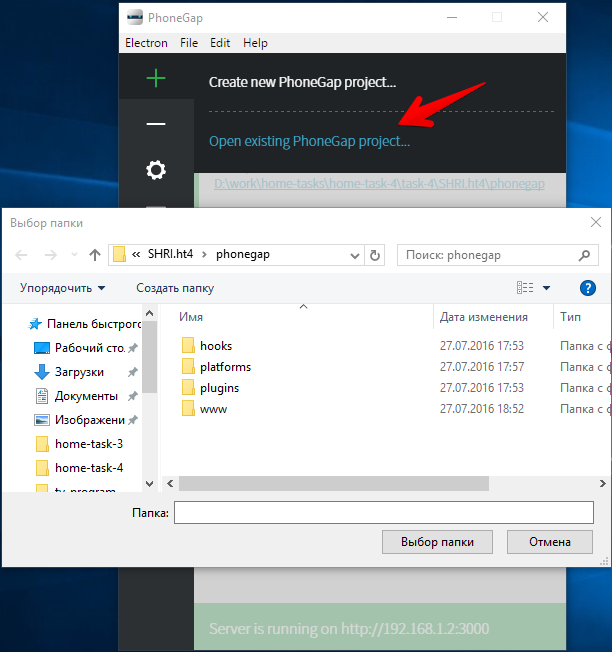Change the file view layout icon
This screenshot has width=612, height=652.
coord(525,288)
